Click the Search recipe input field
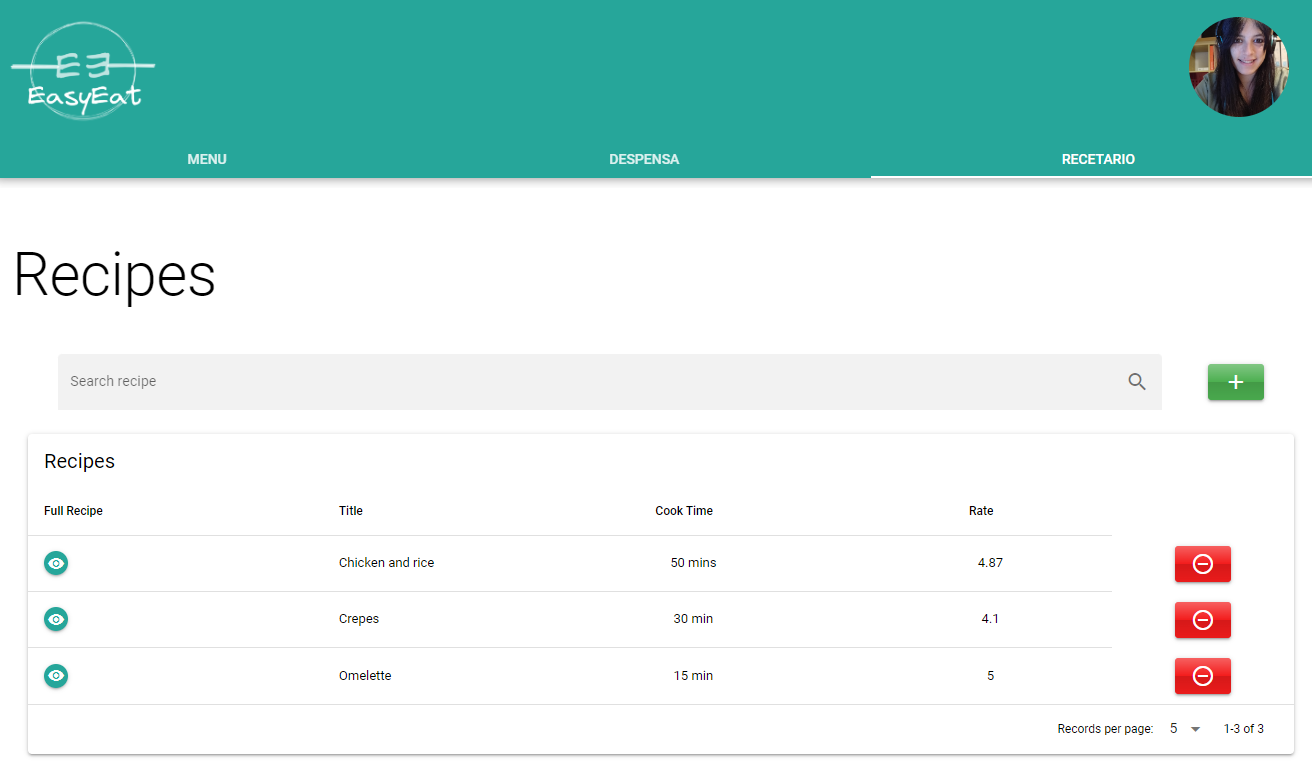This screenshot has width=1312, height=768. (x=500, y=381)
